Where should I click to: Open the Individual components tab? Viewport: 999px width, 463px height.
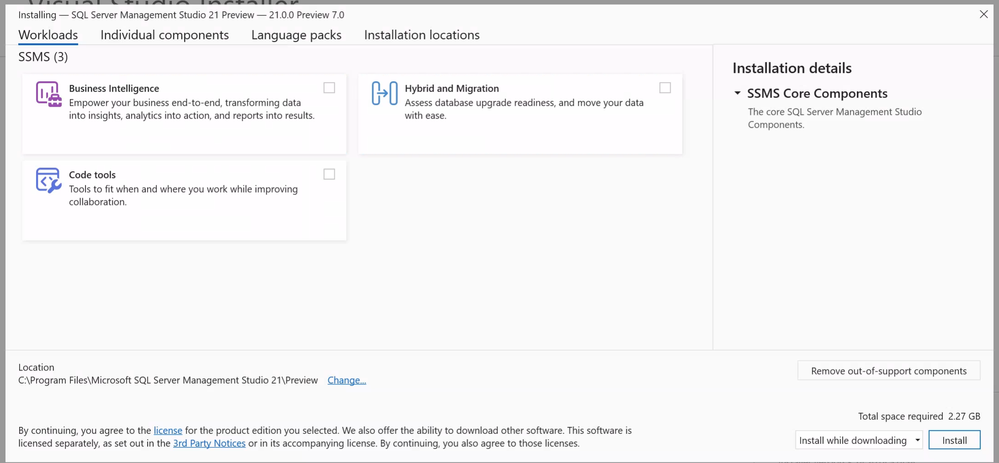click(x=164, y=35)
